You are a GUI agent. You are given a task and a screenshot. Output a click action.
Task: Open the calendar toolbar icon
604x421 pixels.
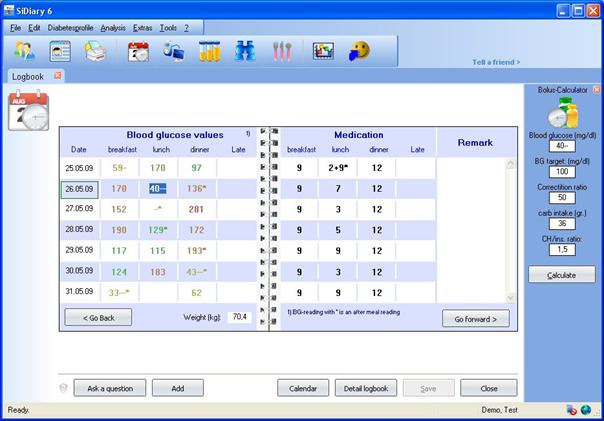coord(139,51)
